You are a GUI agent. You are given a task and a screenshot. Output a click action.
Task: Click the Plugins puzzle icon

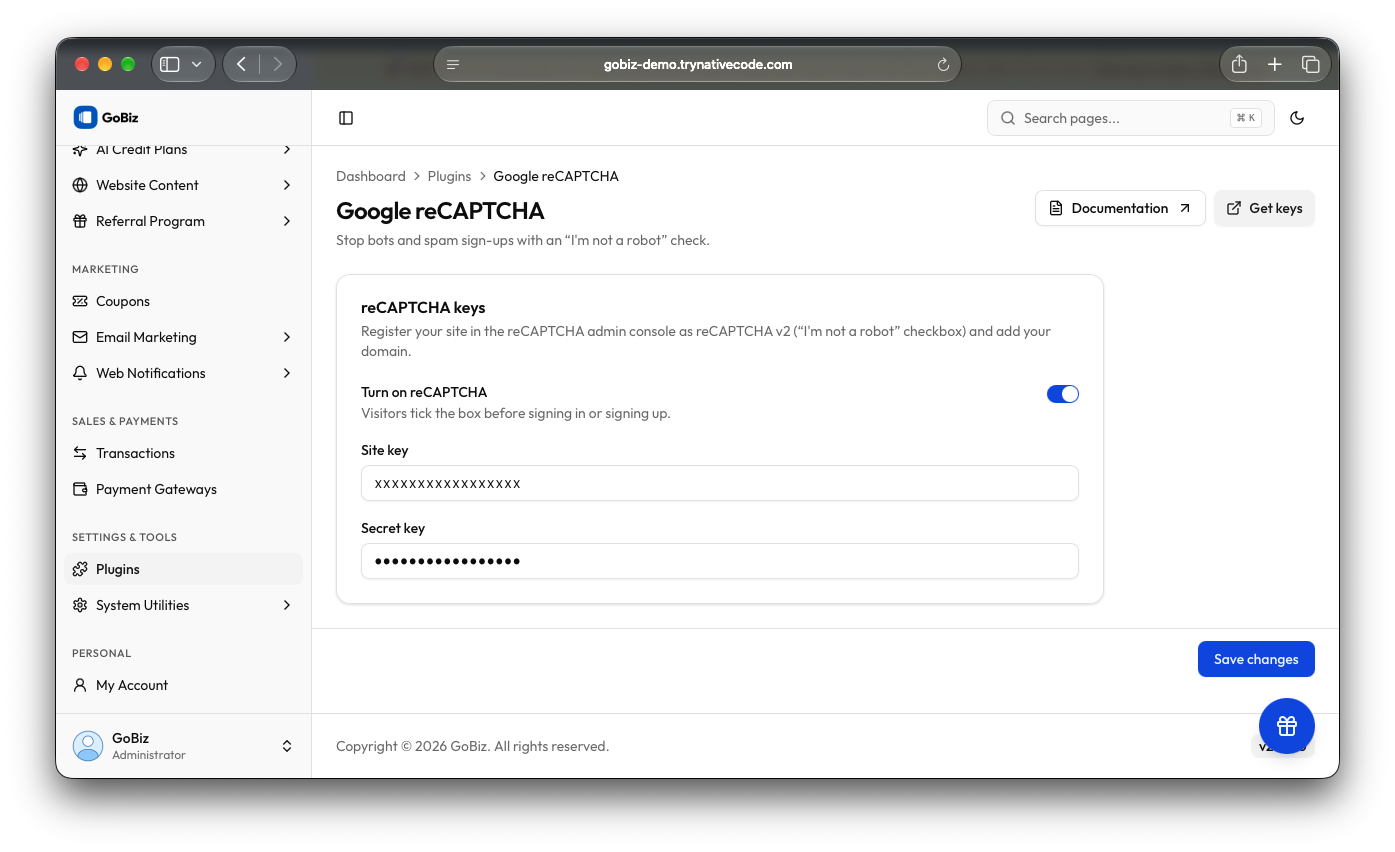[80, 569]
